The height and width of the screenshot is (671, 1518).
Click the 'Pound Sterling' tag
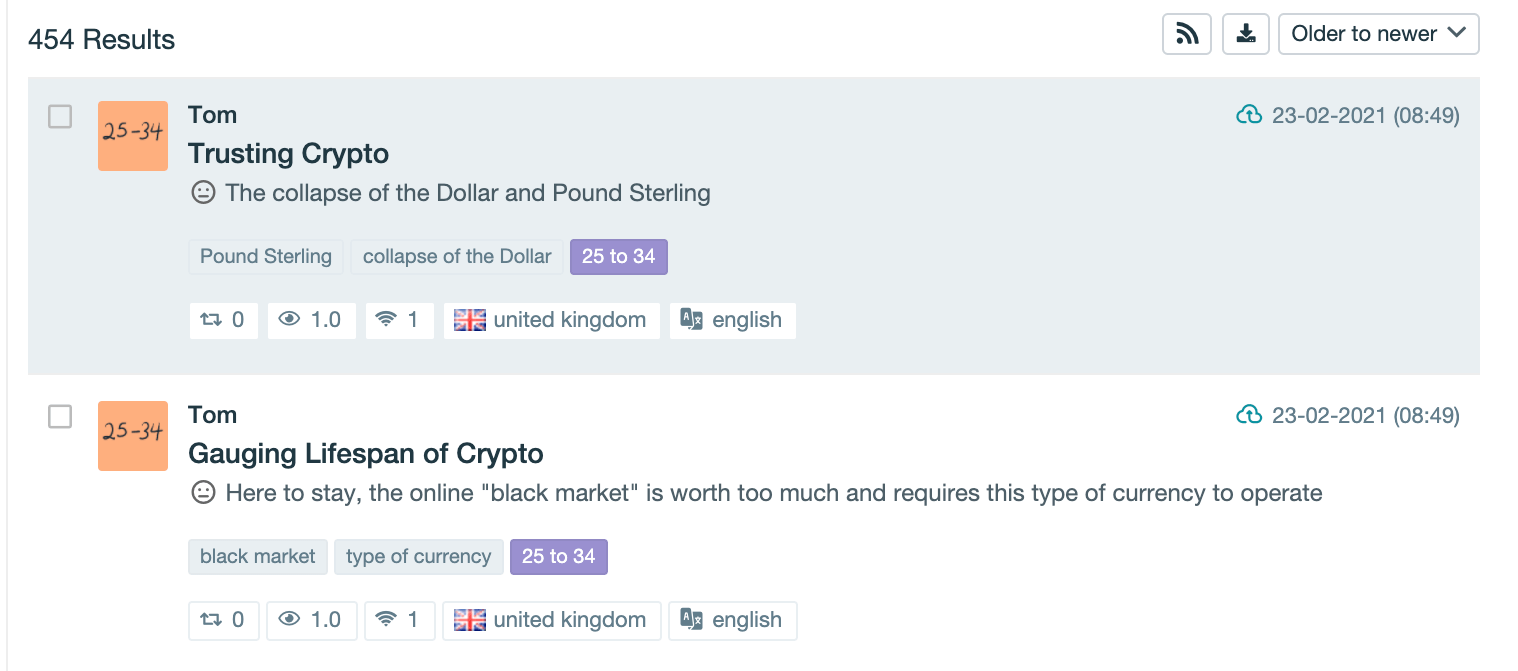point(266,257)
